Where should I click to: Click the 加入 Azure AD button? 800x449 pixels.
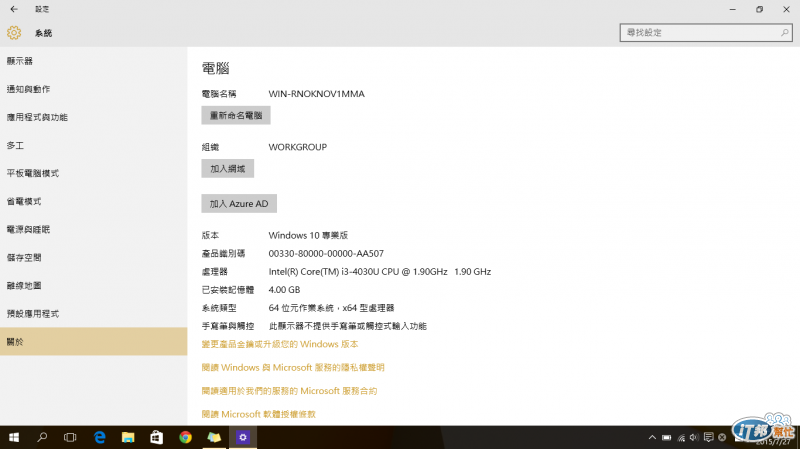click(239, 204)
